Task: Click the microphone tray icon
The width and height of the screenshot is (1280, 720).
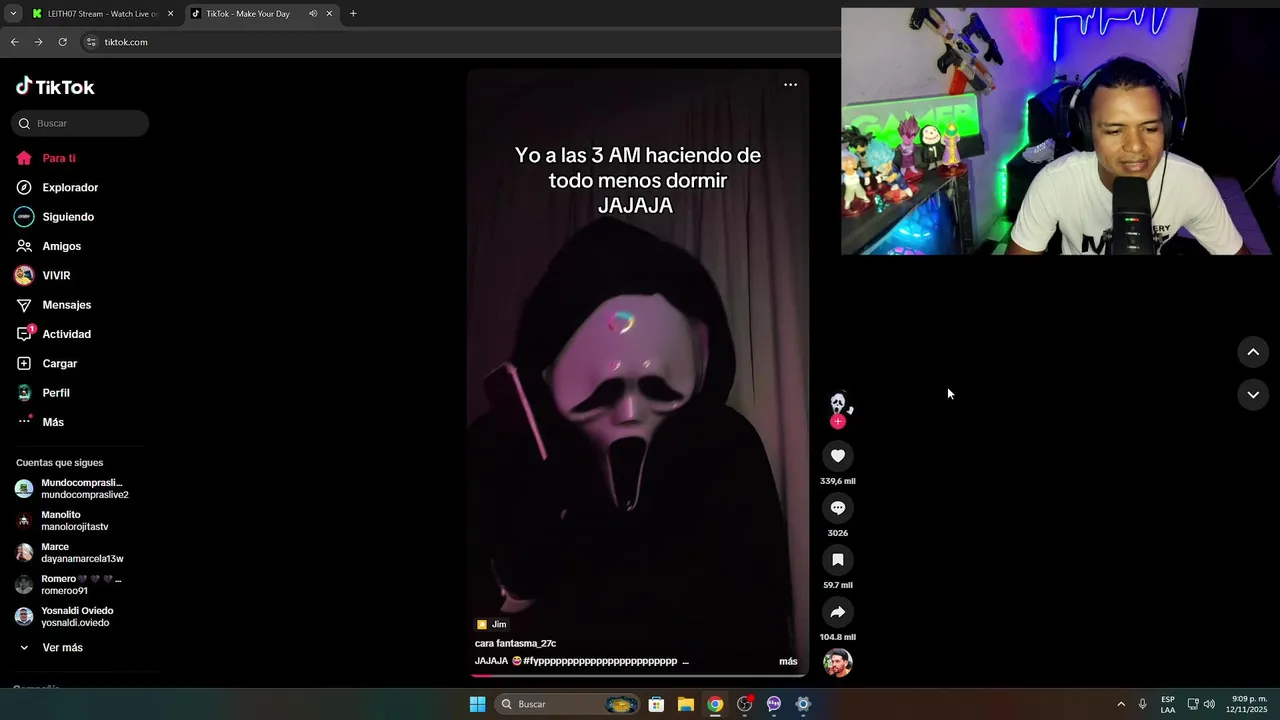Action: [x=1142, y=704]
